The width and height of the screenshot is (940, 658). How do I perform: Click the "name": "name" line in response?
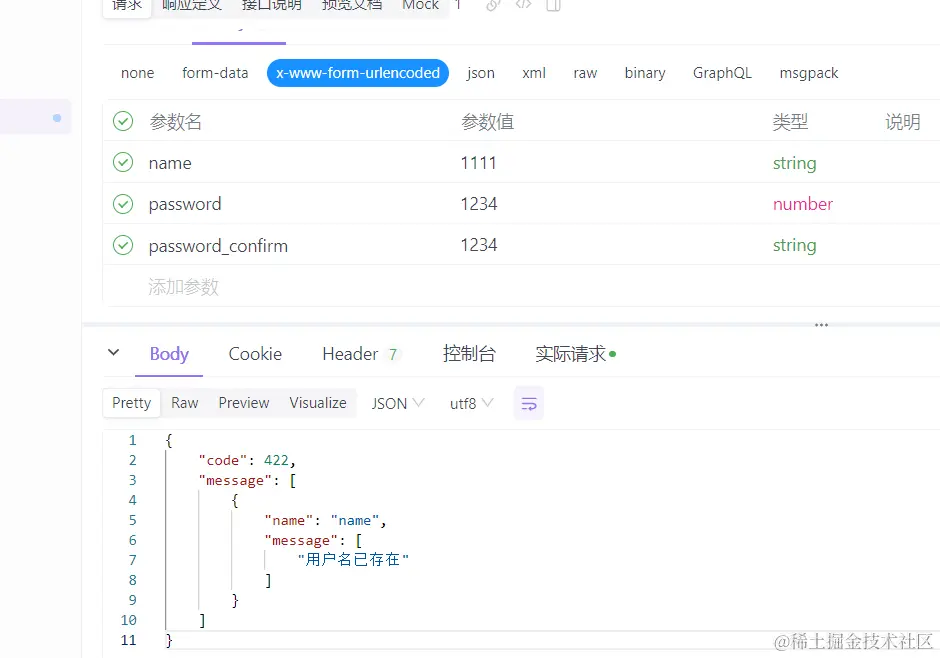[x=326, y=520]
